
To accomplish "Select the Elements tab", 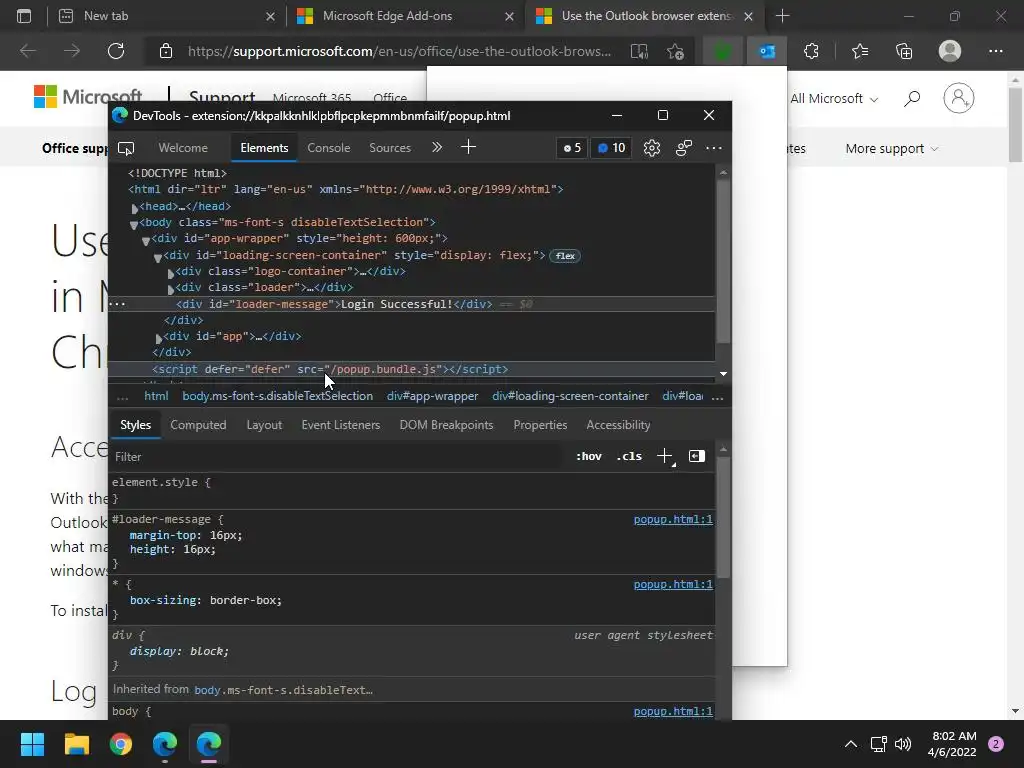I will [x=264, y=148].
